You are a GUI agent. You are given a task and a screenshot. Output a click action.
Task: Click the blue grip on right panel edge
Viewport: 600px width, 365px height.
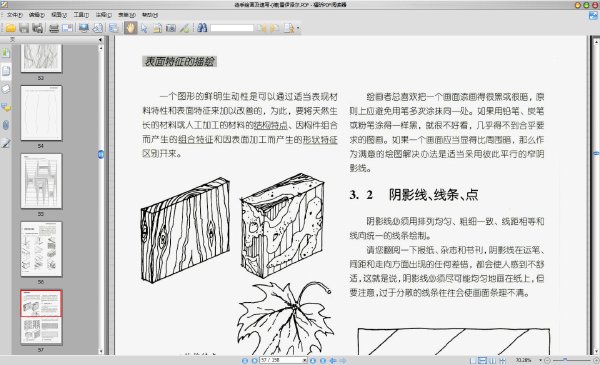596,153
